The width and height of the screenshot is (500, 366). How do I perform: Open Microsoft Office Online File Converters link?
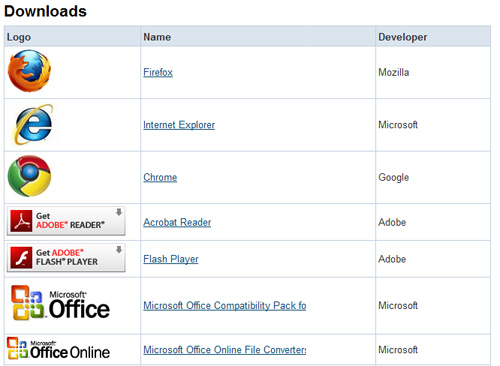click(x=225, y=350)
